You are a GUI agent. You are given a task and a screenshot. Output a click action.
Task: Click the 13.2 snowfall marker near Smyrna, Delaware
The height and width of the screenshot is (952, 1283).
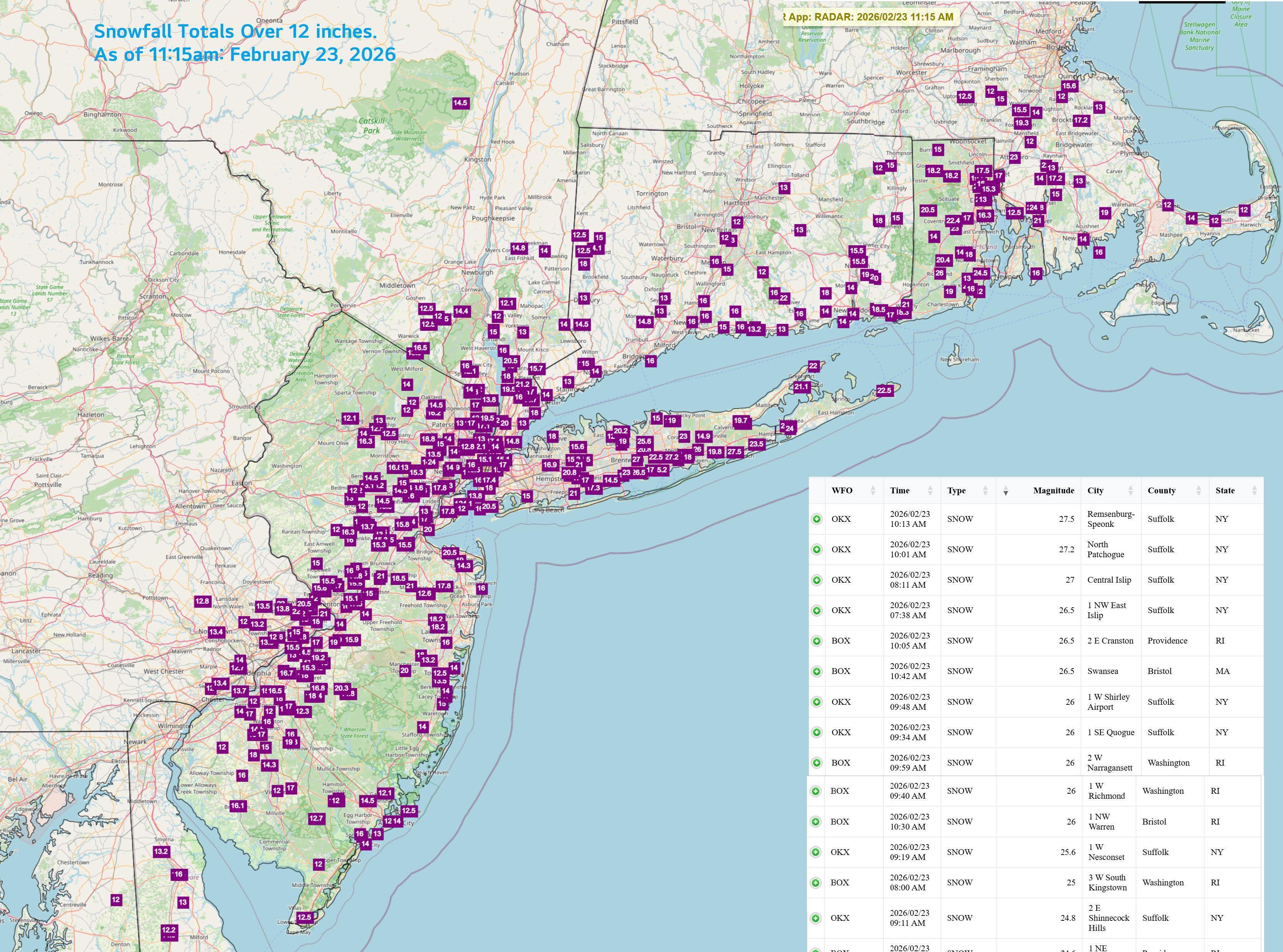(x=161, y=852)
